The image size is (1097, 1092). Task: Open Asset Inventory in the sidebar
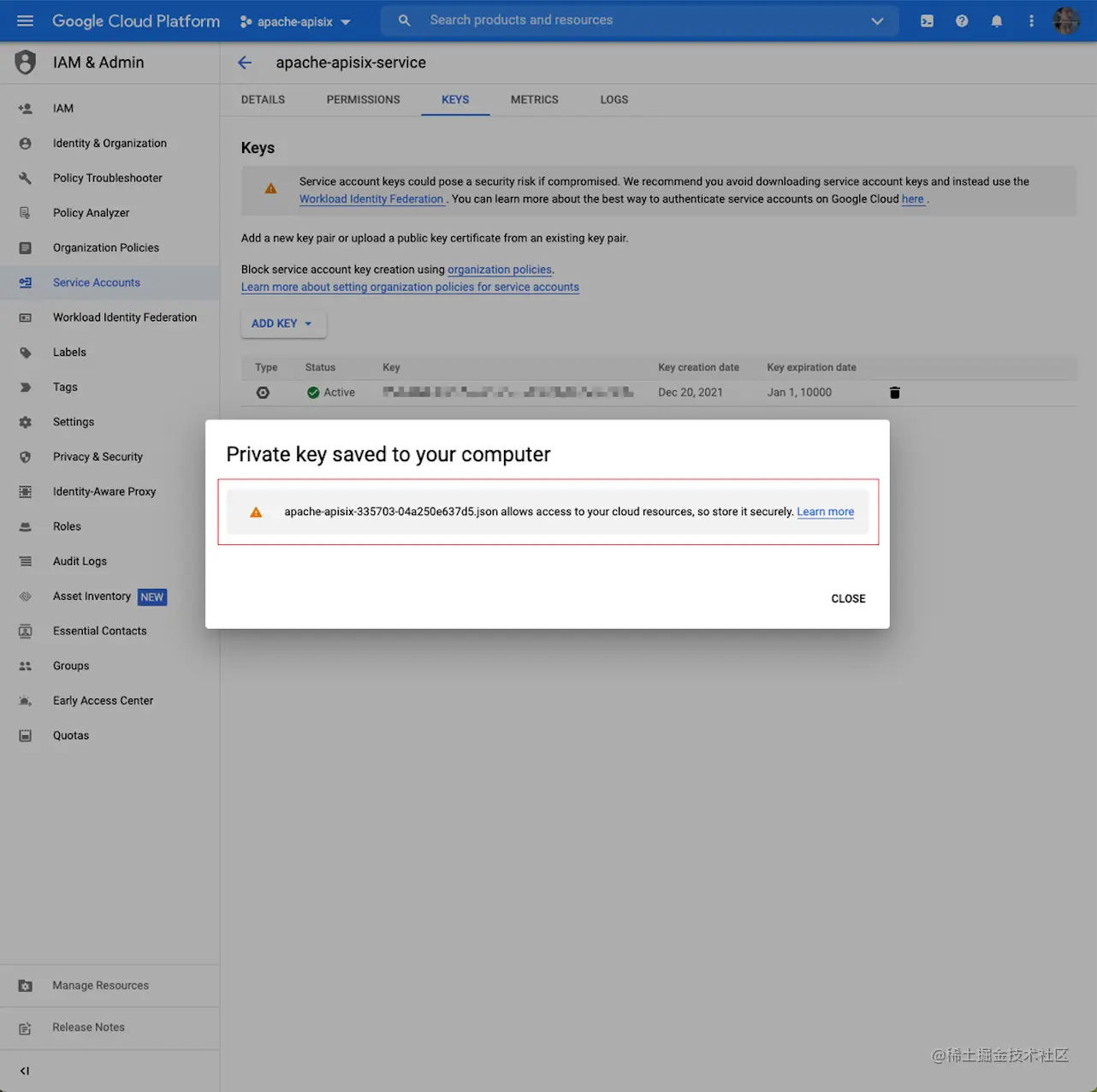[x=110, y=596]
